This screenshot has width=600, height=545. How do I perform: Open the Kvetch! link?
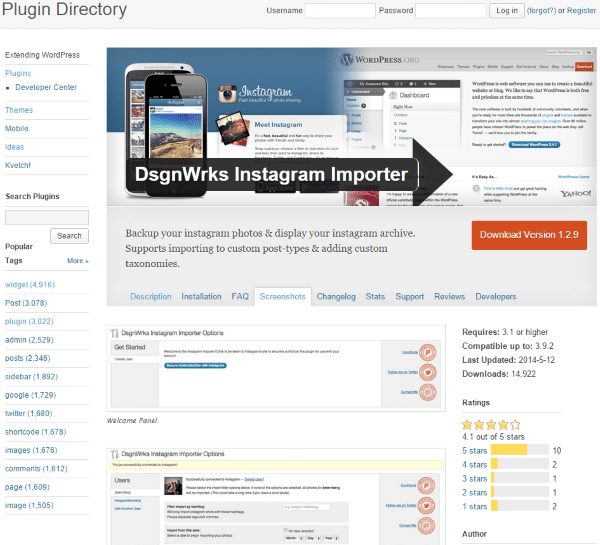tap(18, 165)
